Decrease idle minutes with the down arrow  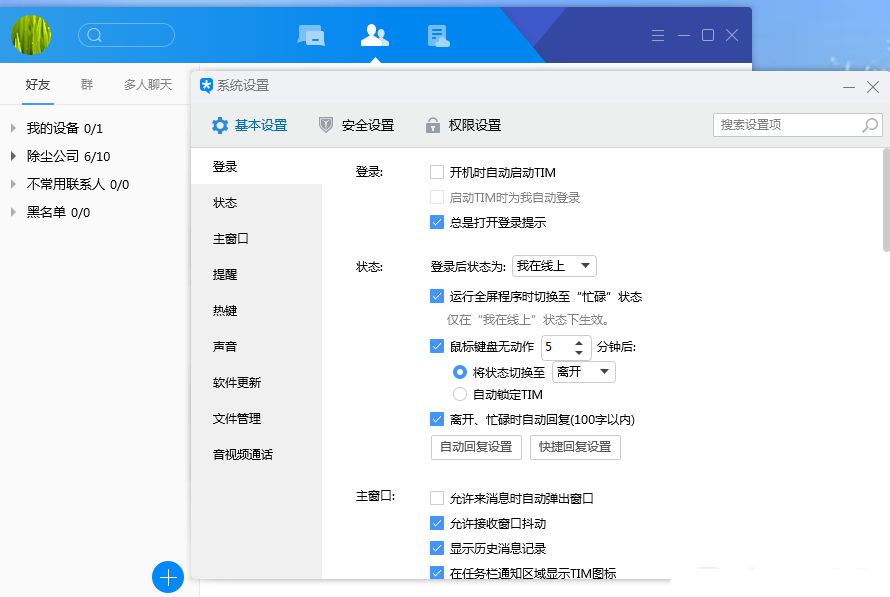tap(579, 352)
